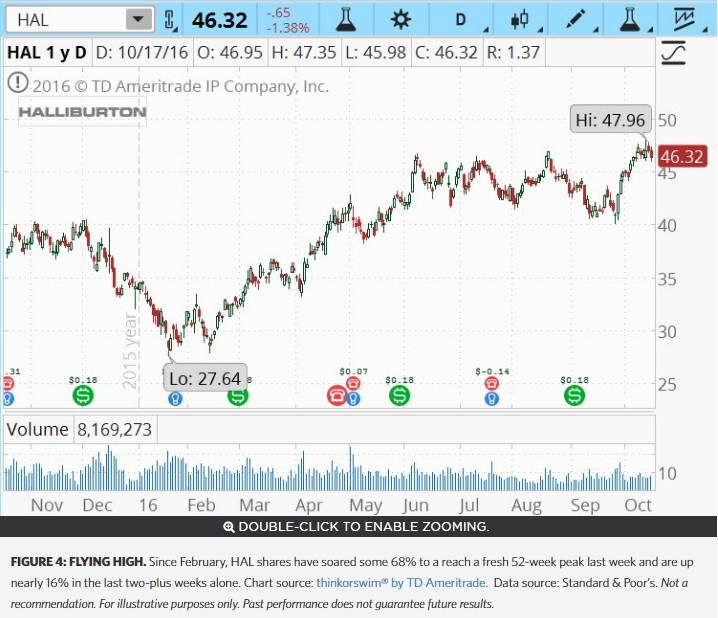Click the green dividend icon partly behind Lo bubble

pyautogui.click(x=238, y=398)
